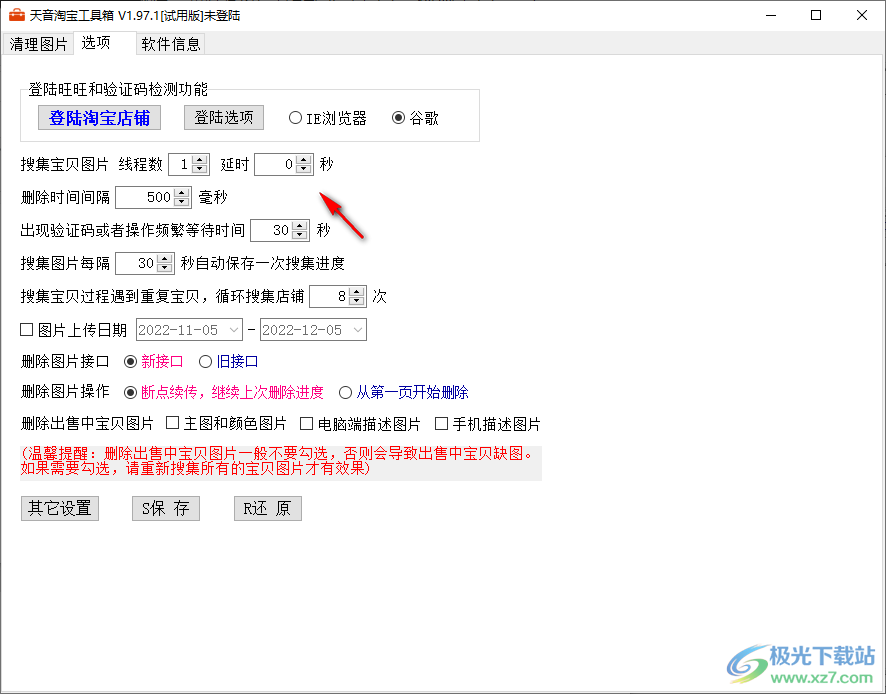Check the 电脑端描述图片 checkbox

[306, 423]
